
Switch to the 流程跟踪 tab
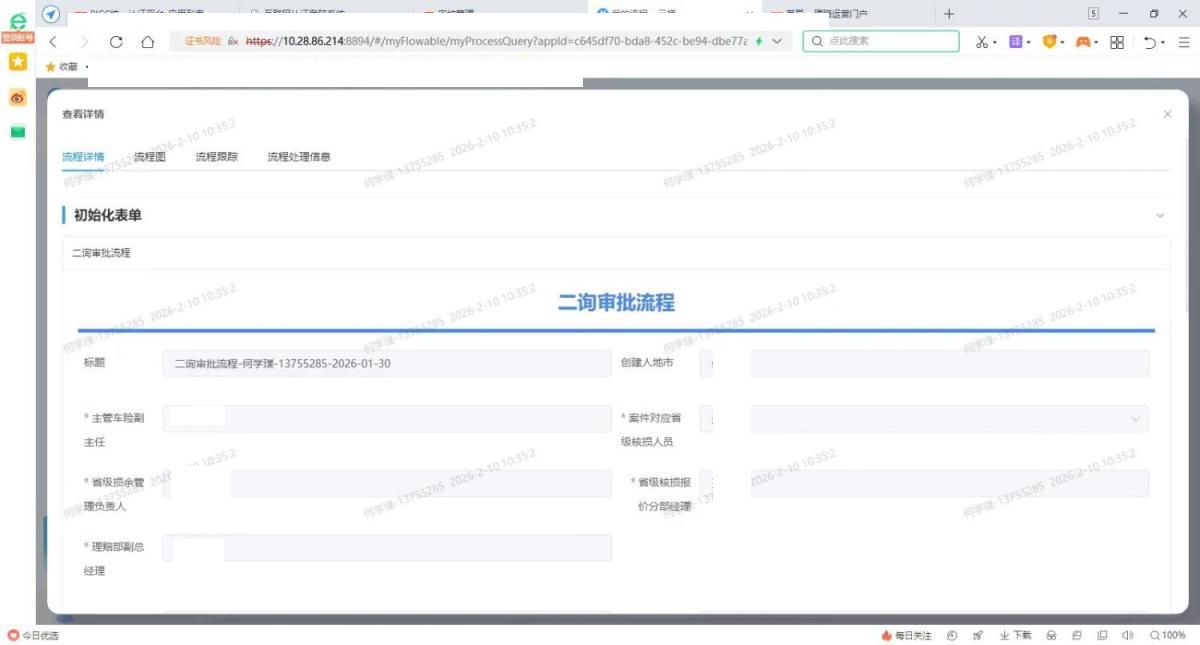216,157
